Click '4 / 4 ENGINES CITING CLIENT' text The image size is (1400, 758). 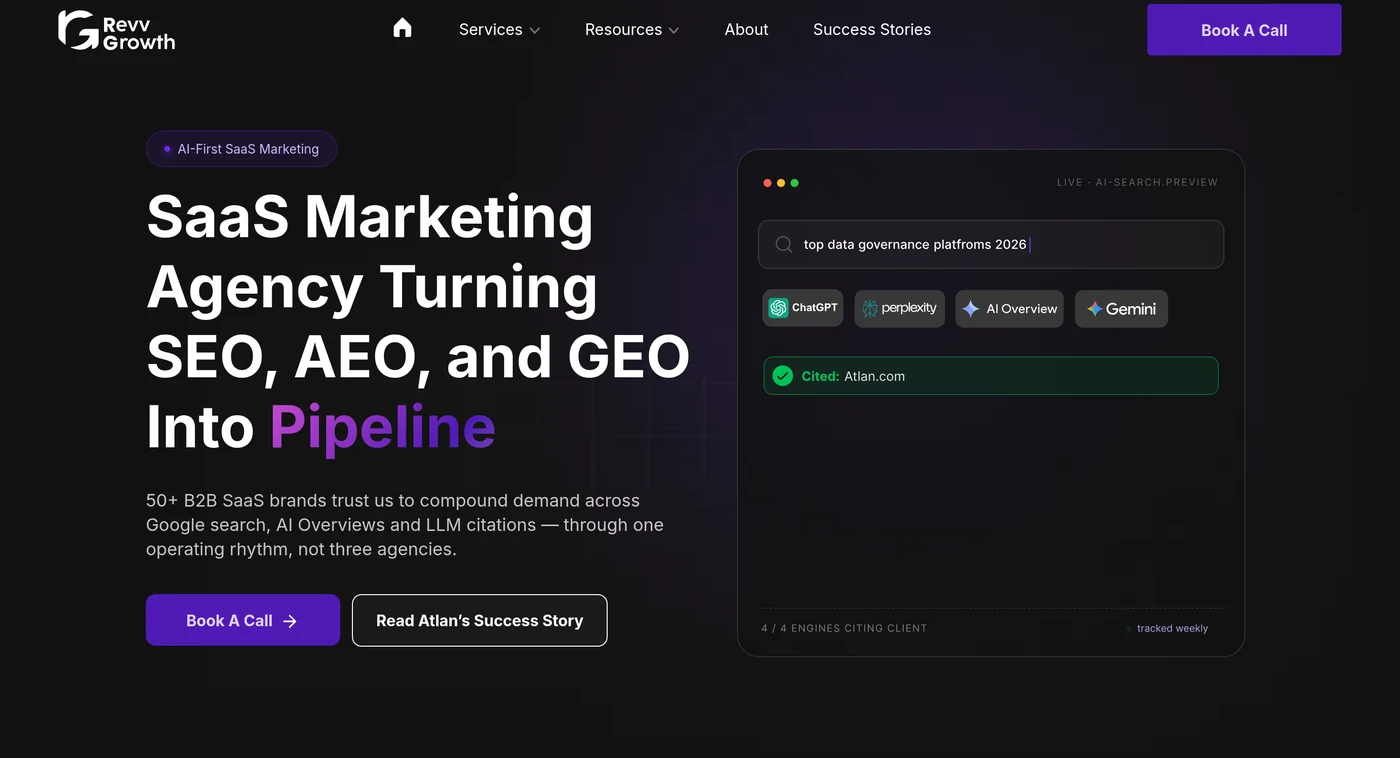point(844,628)
